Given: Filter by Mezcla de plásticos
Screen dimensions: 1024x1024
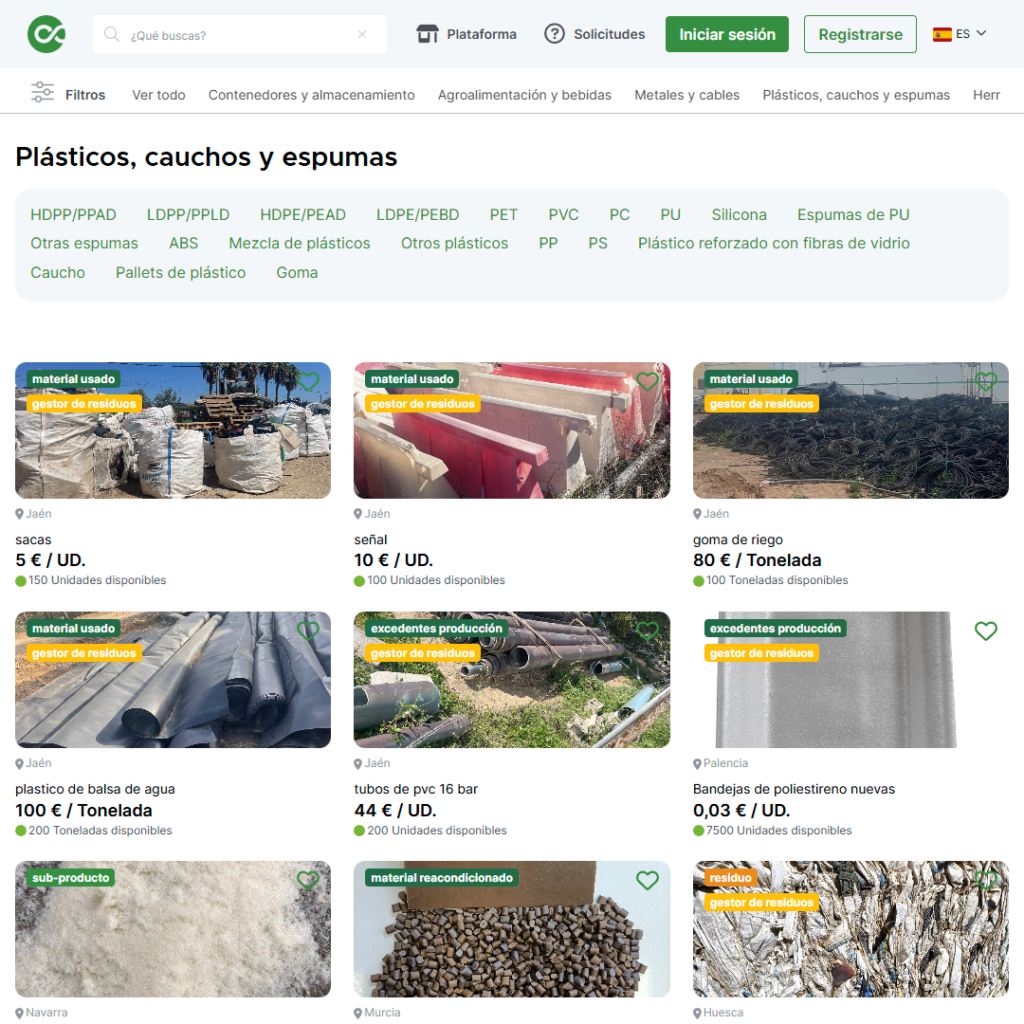Looking at the screenshot, I should point(299,244).
